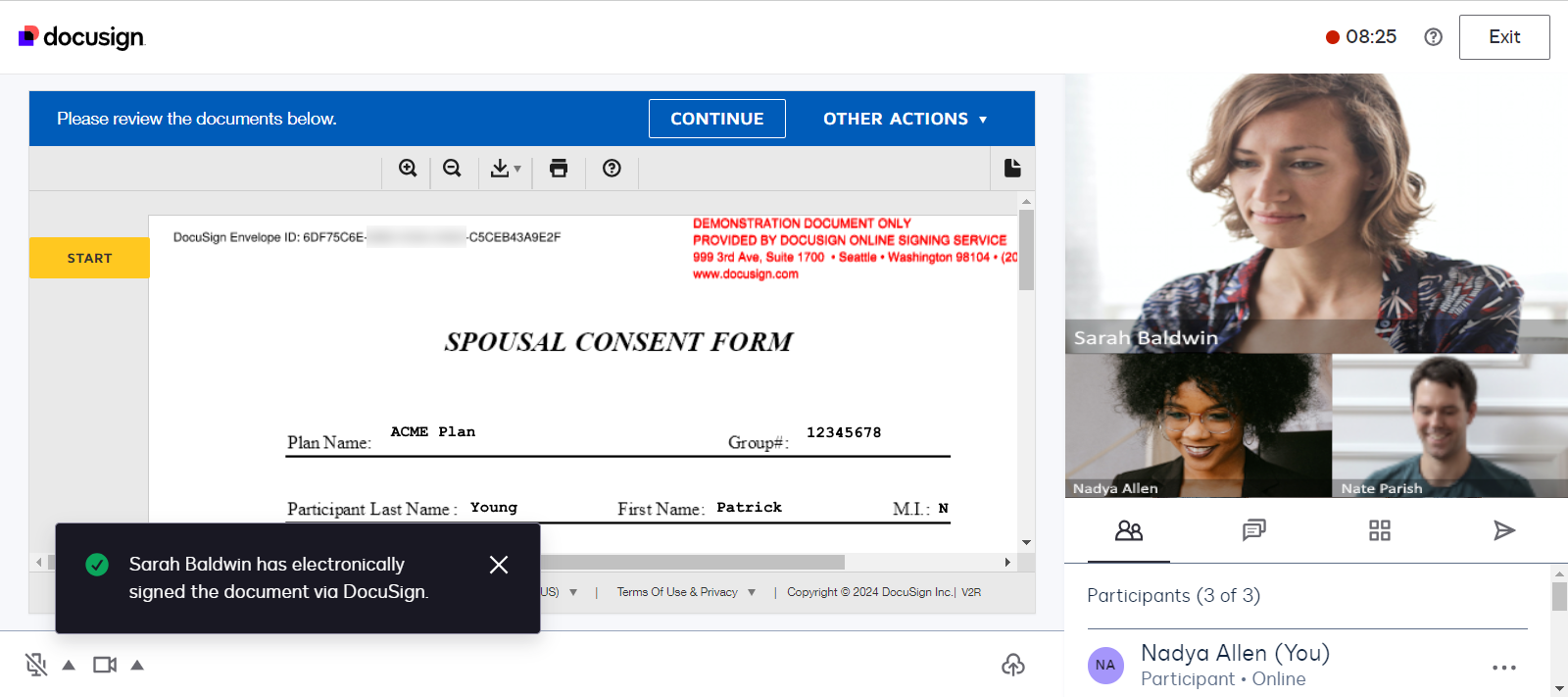Click the cloud upload icon
Image resolution: width=1568 pixels, height=697 pixels.
[x=1013, y=666]
